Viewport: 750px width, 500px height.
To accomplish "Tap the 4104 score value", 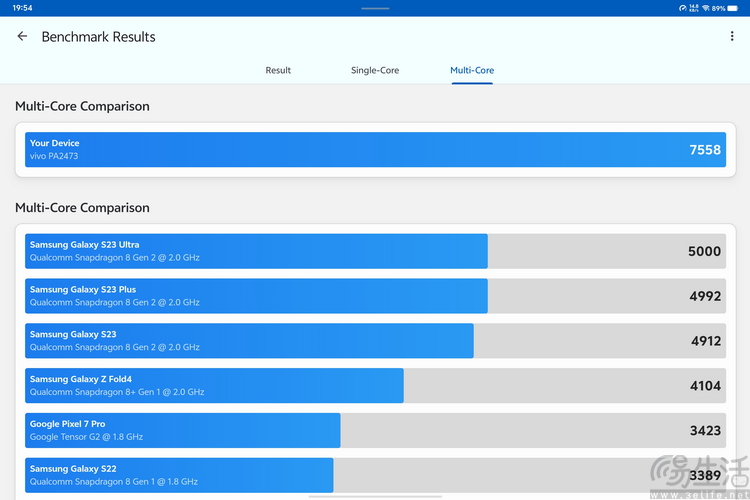I will click(x=706, y=386).
